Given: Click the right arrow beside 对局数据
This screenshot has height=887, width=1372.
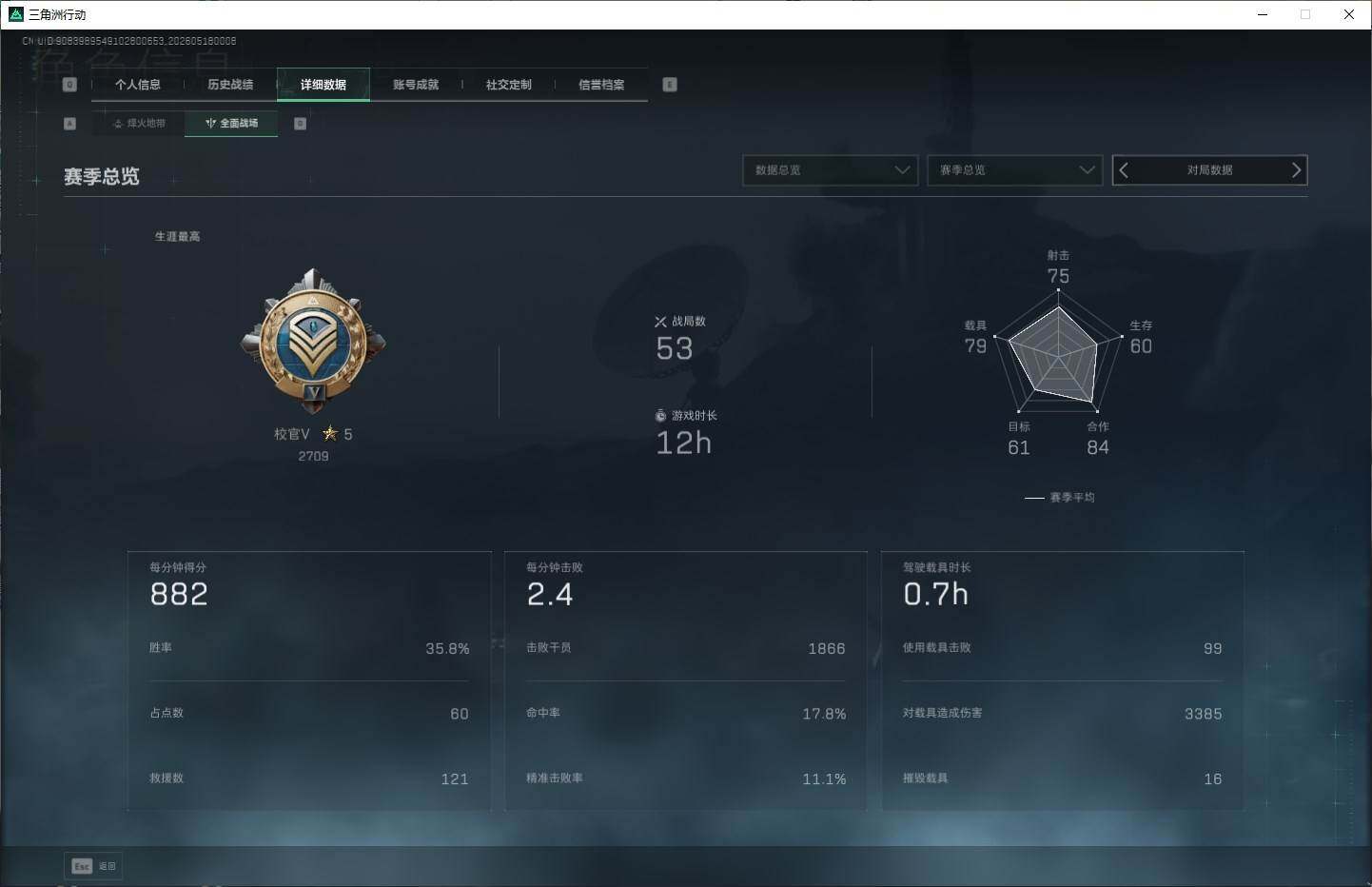Looking at the screenshot, I should pyautogui.click(x=1296, y=170).
